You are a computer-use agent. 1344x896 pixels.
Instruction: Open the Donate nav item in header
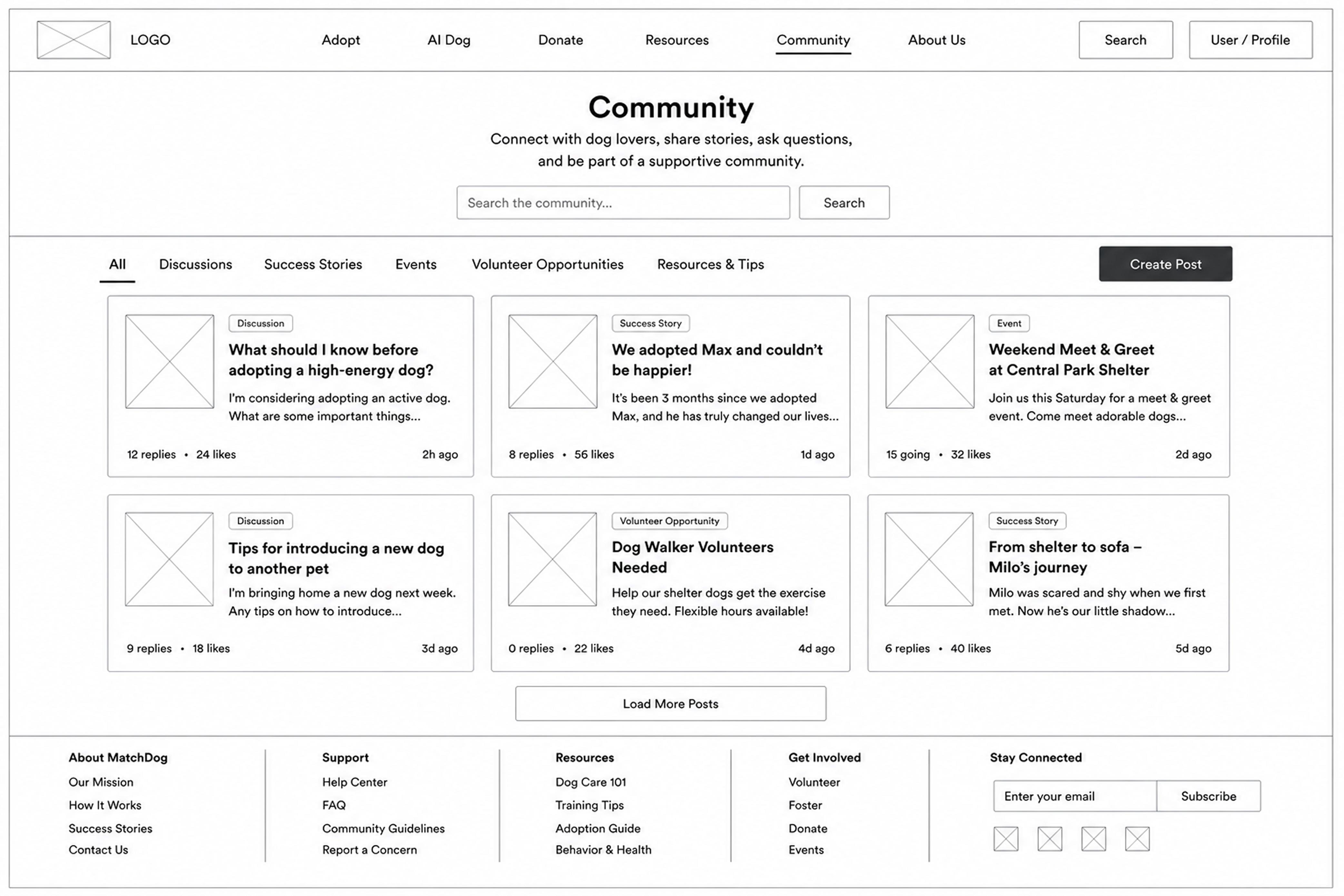tap(561, 40)
